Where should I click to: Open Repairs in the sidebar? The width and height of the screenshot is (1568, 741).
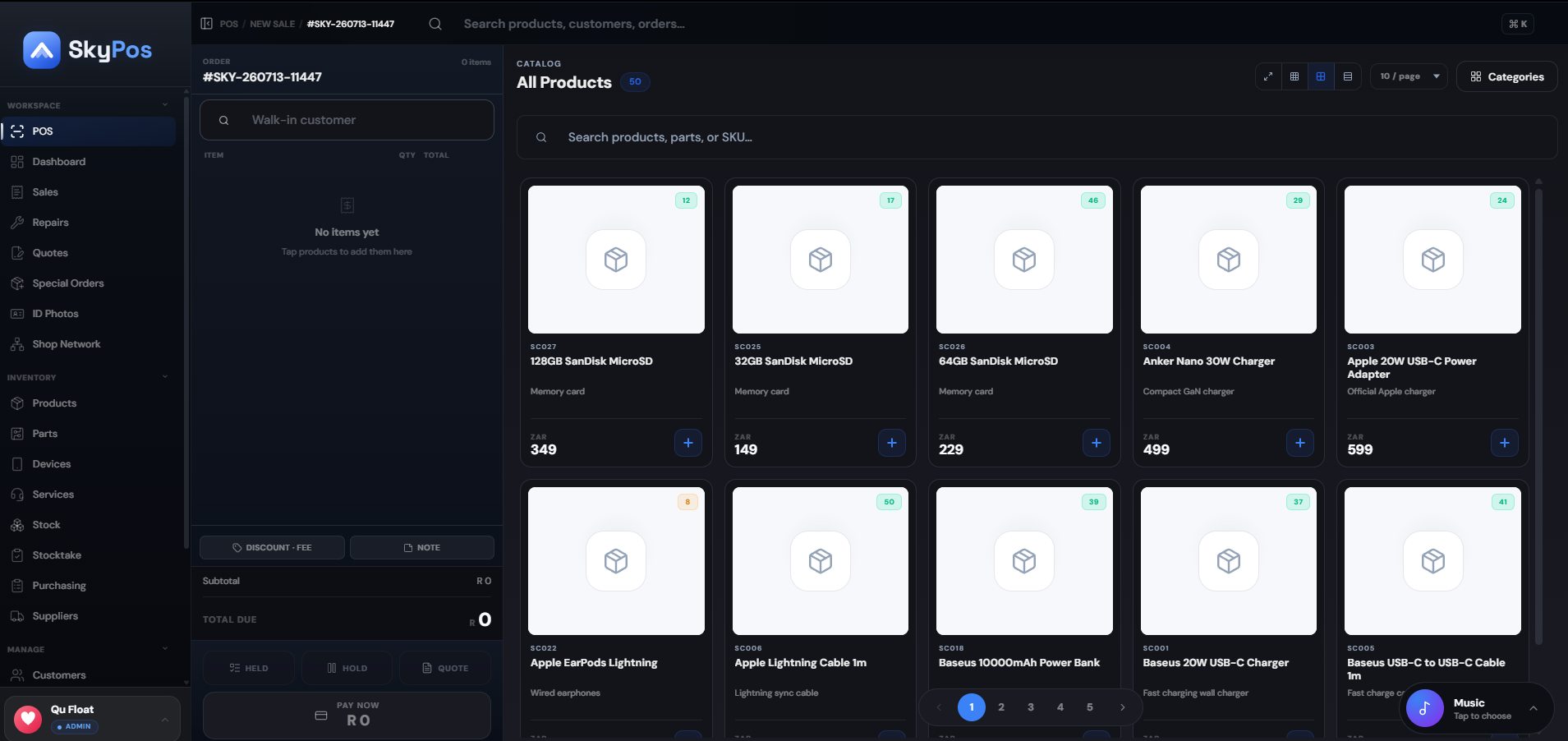click(x=88, y=223)
